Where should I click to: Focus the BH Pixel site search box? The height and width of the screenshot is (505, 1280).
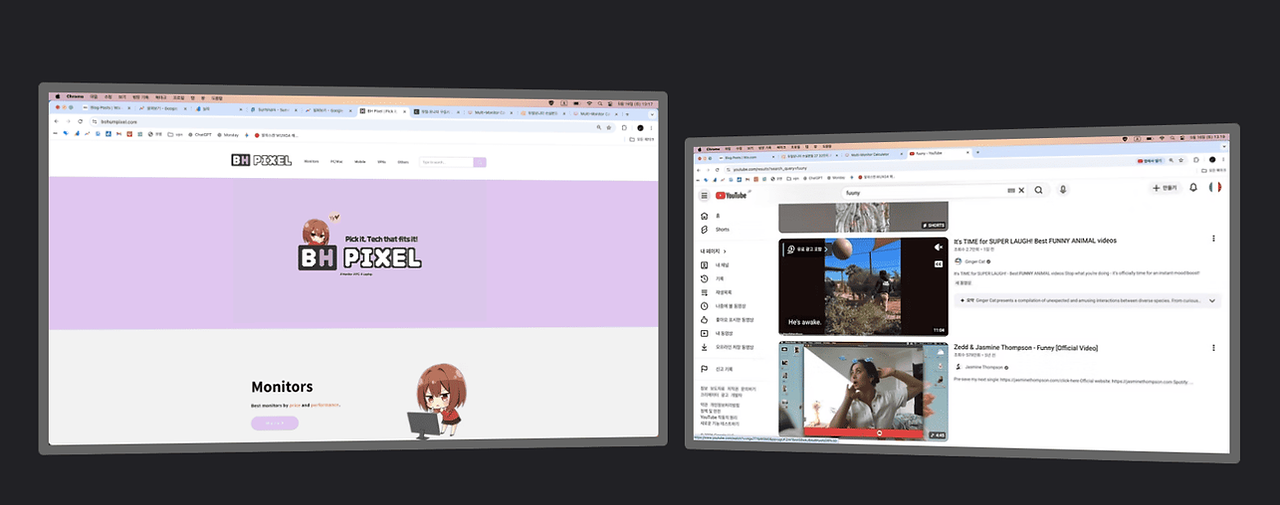coord(446,162)
